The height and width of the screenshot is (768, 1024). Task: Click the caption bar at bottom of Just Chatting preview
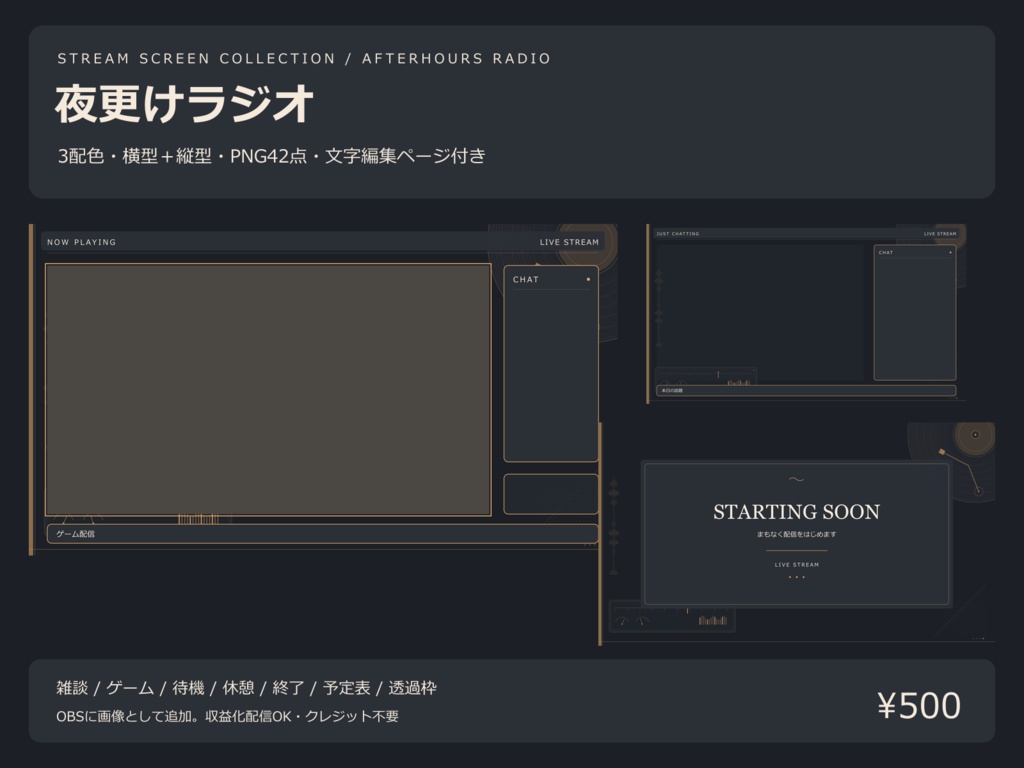click(805, 391)
